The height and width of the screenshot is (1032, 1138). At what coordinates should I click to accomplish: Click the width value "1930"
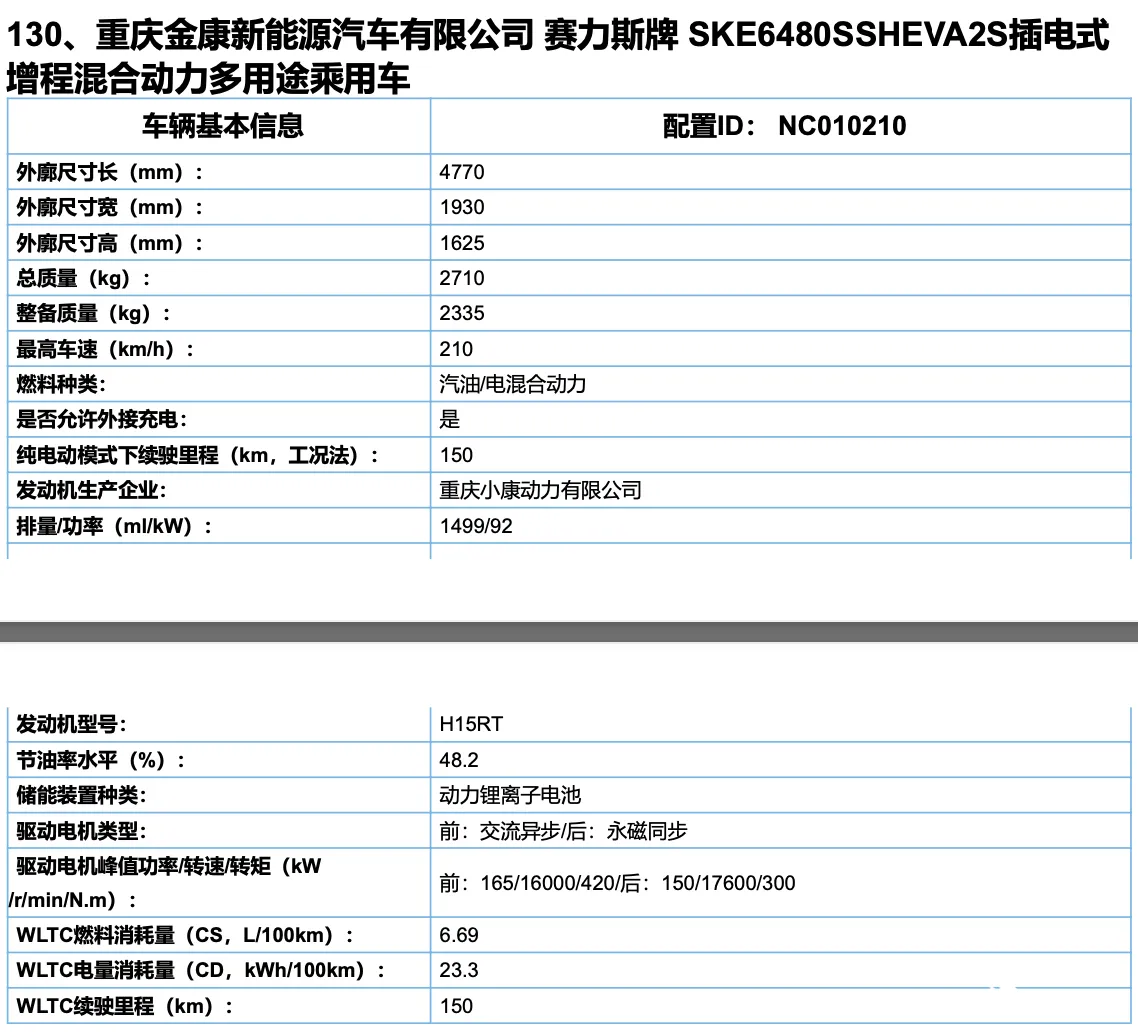coord(462,208)
